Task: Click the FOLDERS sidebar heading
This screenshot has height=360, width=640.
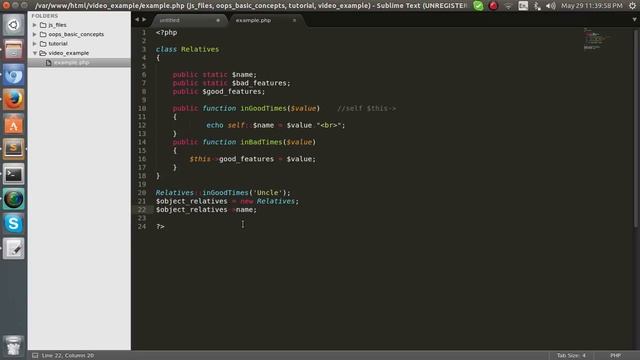Action: click(x=44, y=16)
